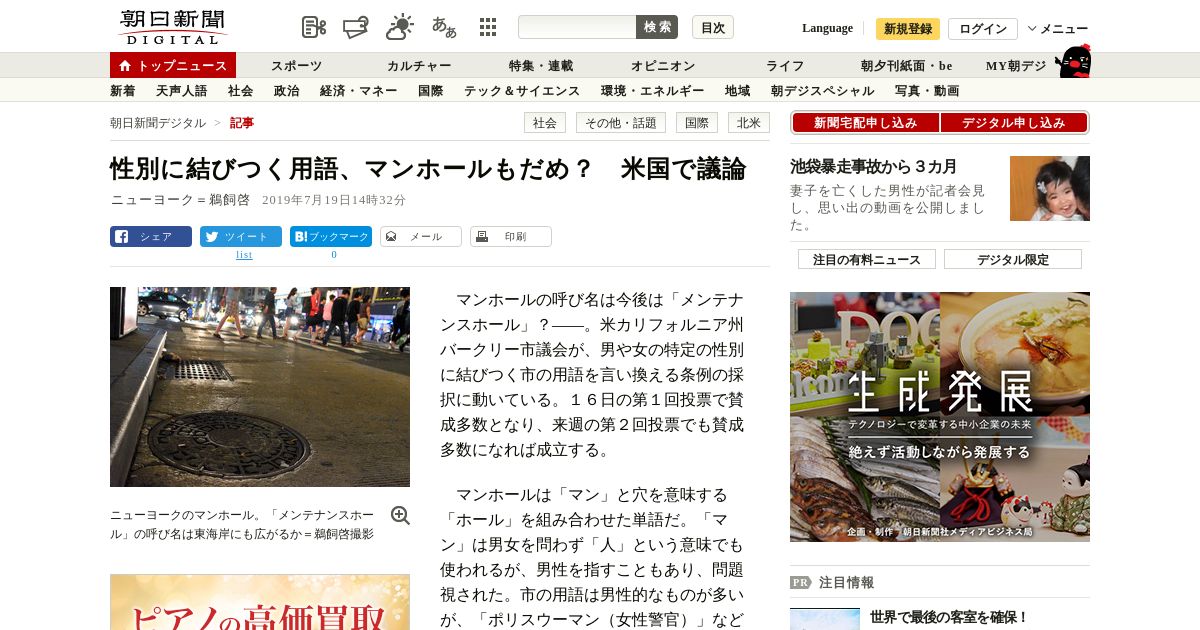This screenshot has width=1200, height=630.
Task: Go to 天声人語 submenu
Action: click(x=182, y=91)
